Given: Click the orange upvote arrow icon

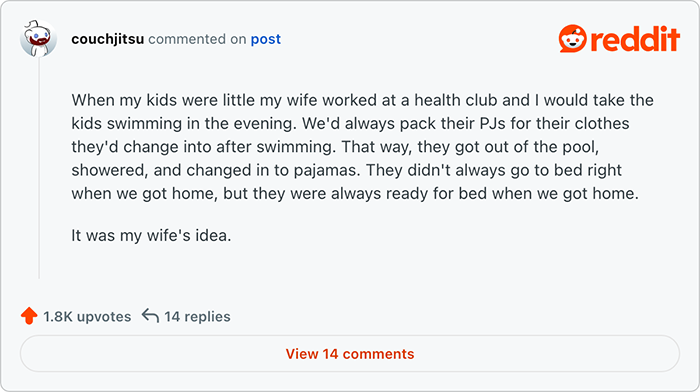Looking at the screenshot, I should (29, 316).
